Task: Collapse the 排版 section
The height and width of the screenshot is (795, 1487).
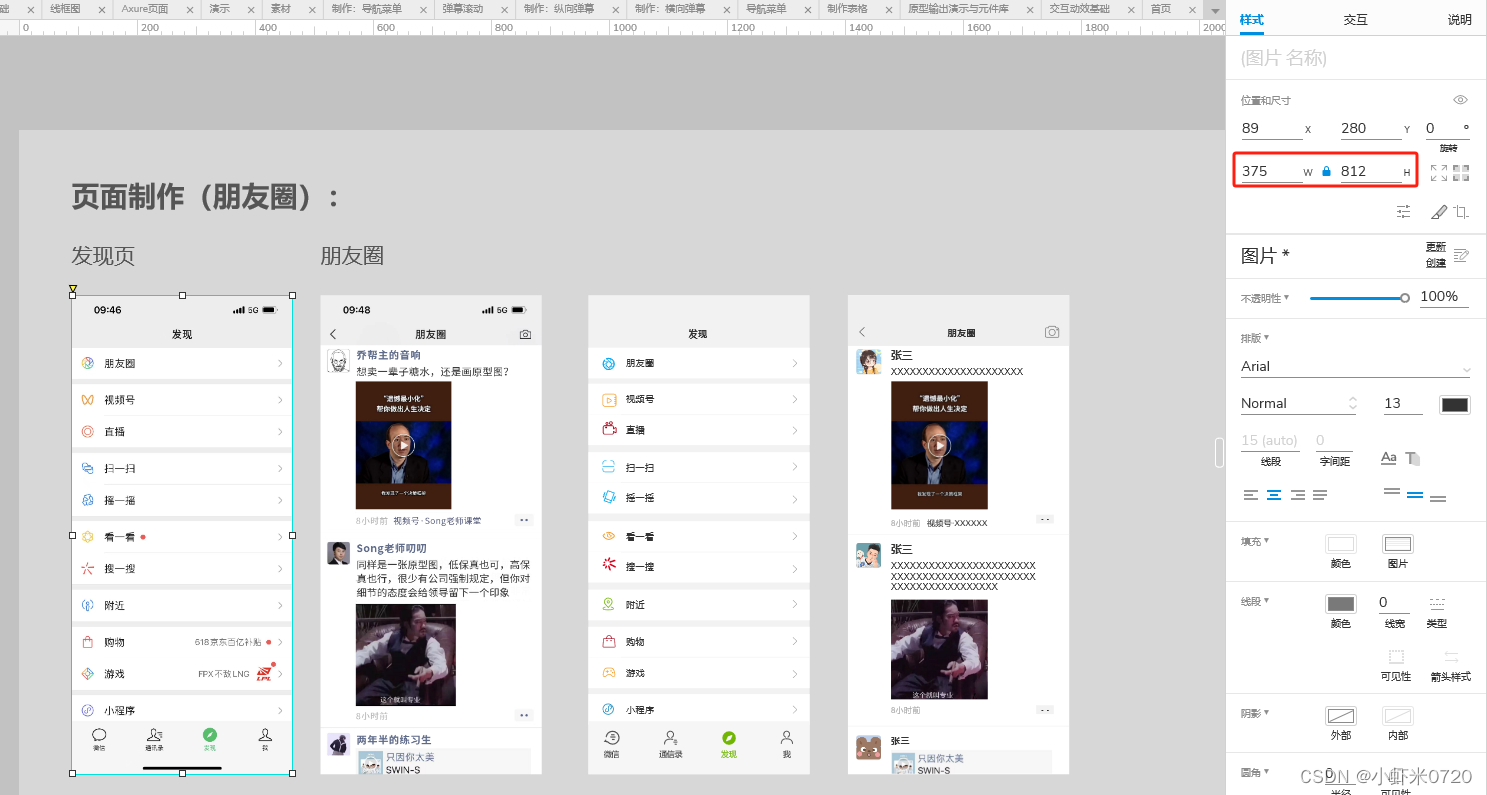Action: [1255, 338]
